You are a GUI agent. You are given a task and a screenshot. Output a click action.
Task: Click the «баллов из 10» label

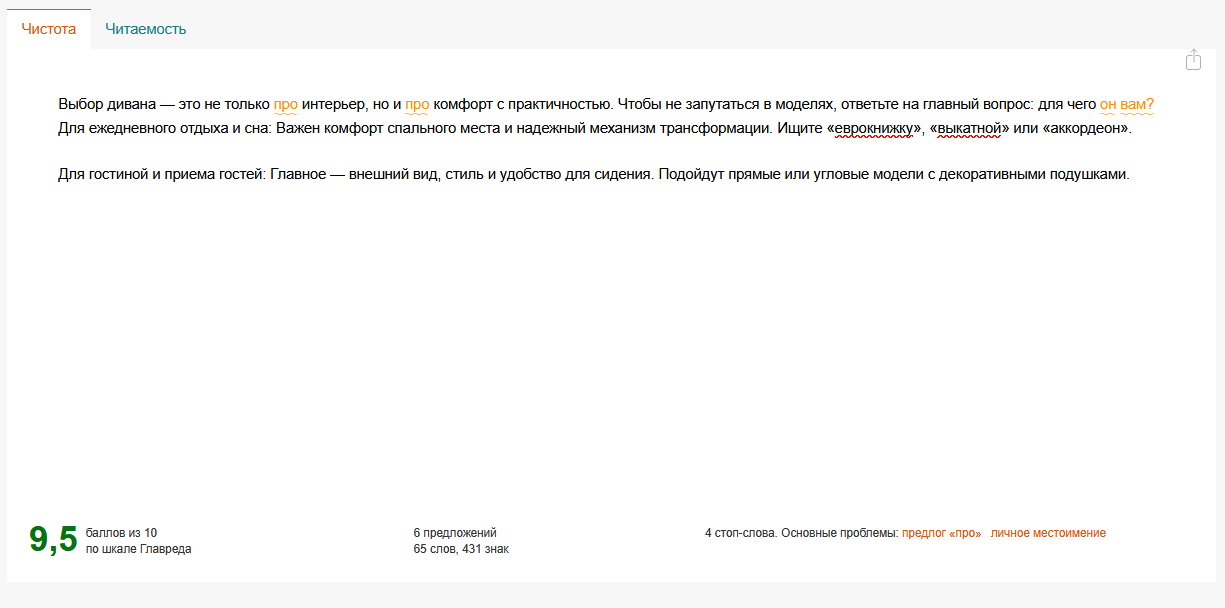[121, 533]
